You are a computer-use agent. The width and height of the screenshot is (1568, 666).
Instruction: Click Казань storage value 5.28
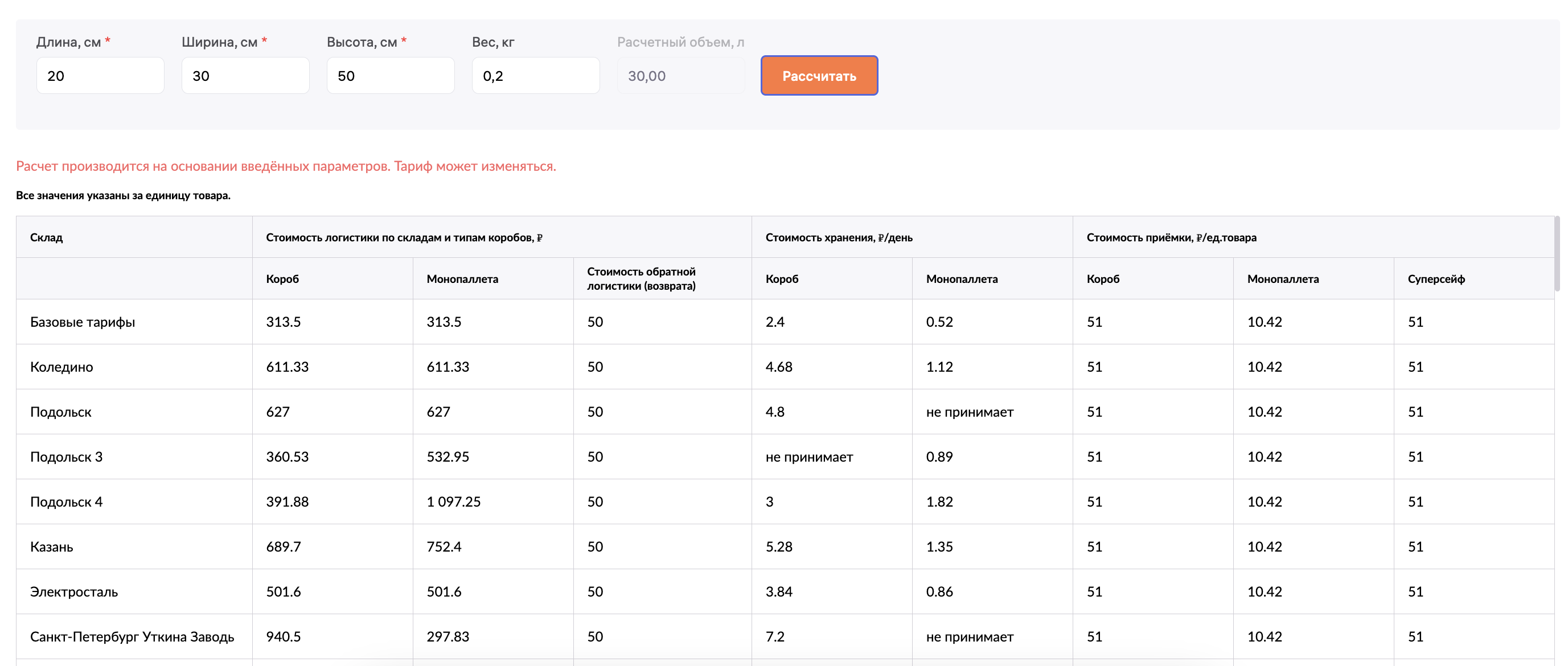tap(778, 546)
